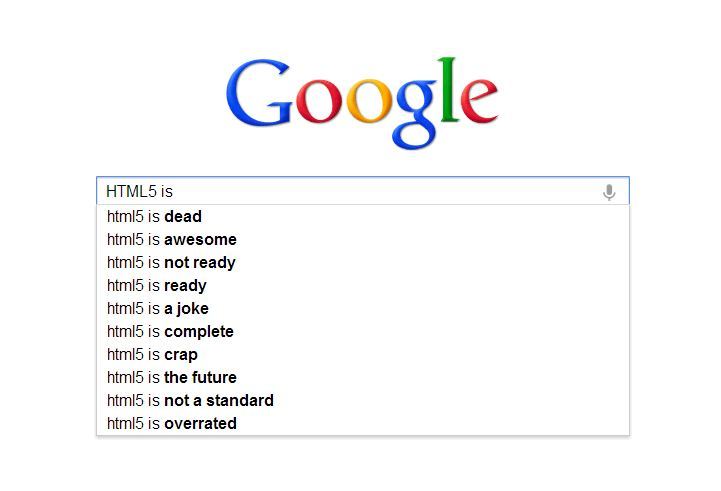The height and width of the screenshot is (491, 721).
Task: Place cursor in typed 'HTML5 is' query text
Action: [x=140, y=191]
